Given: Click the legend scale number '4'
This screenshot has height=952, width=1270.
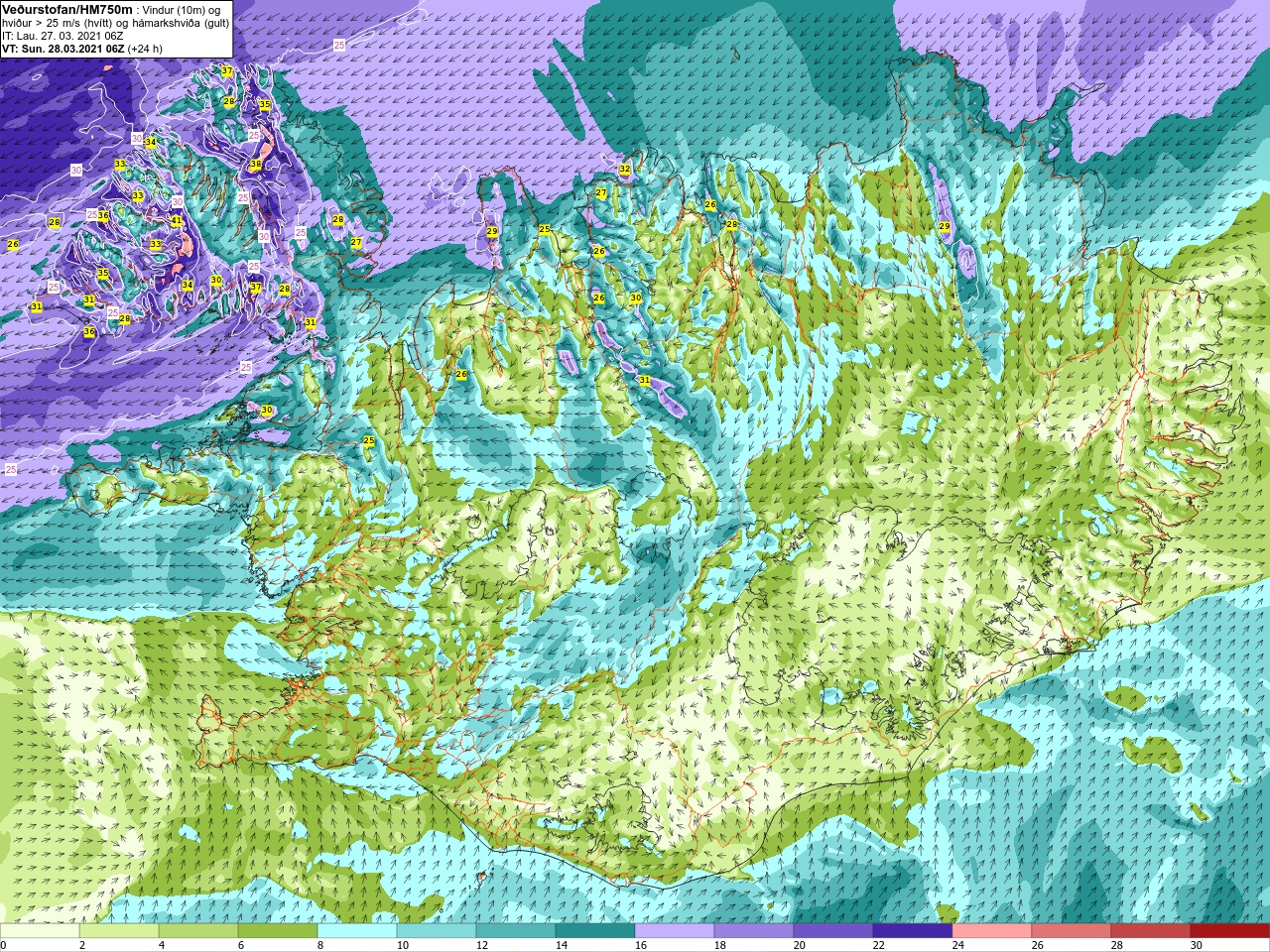Looking at the screenshot, I should click(162, 945).
